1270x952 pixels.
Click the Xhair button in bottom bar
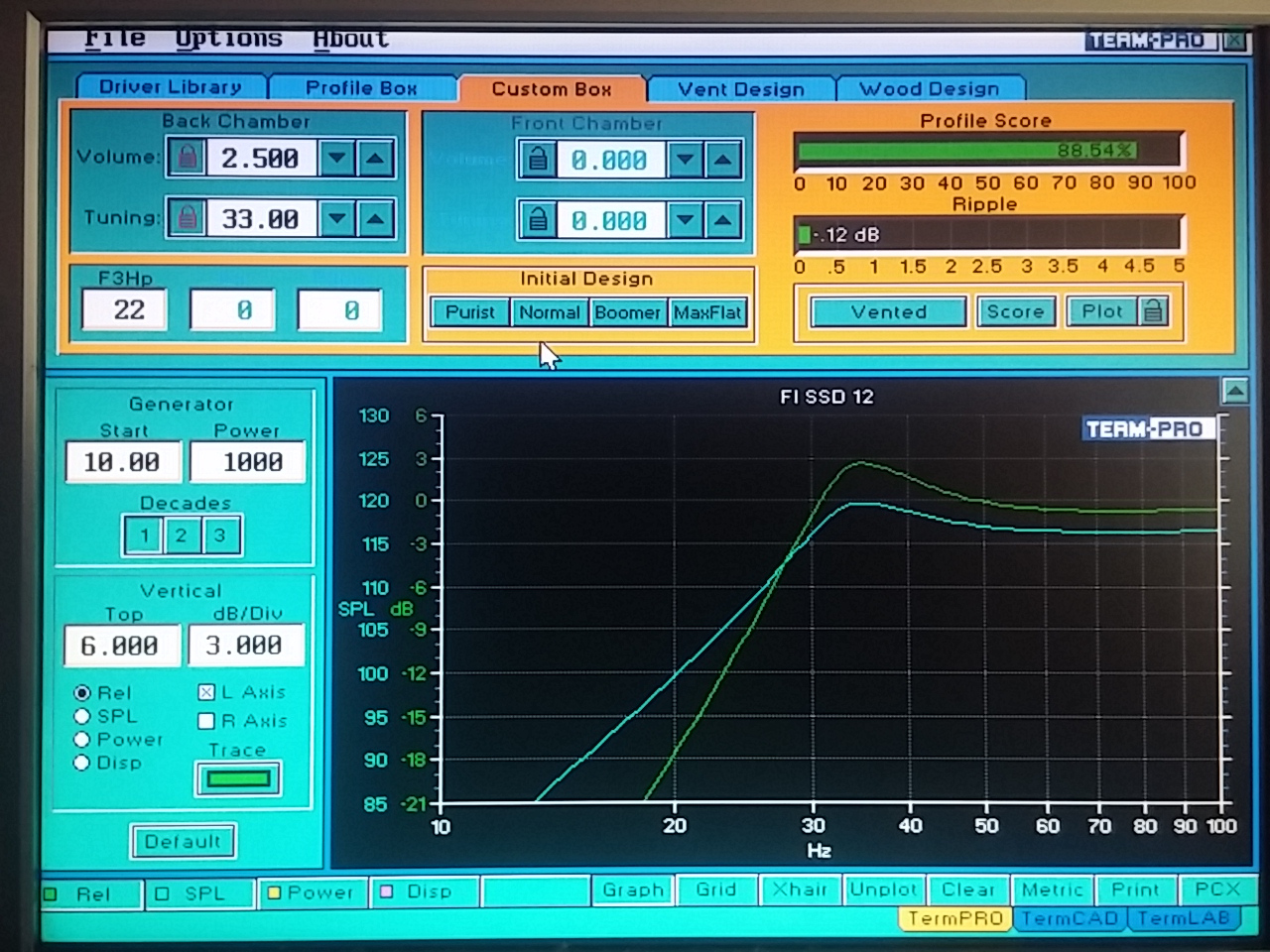click(800, 890)
